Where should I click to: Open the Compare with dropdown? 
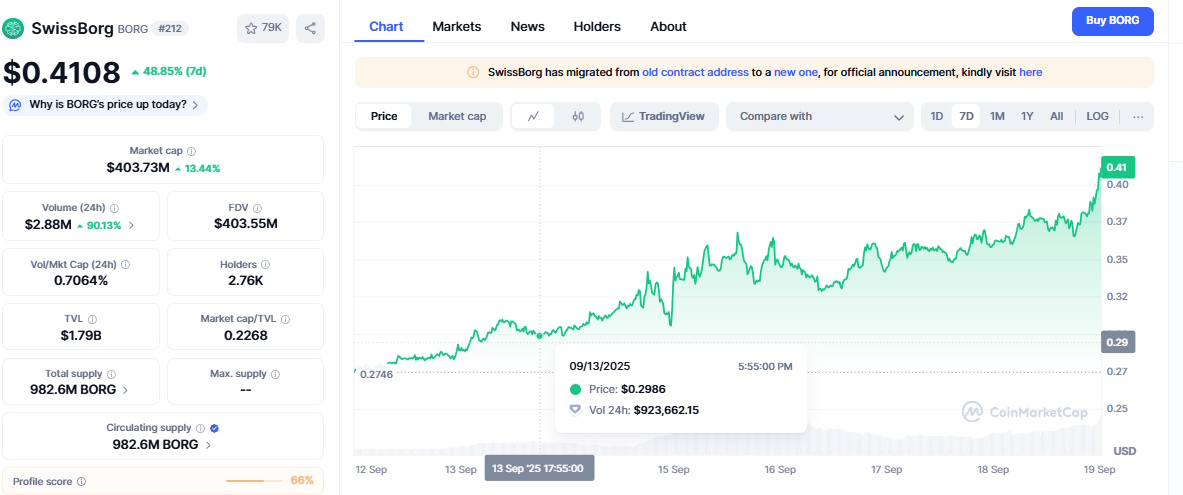[820, 116]
